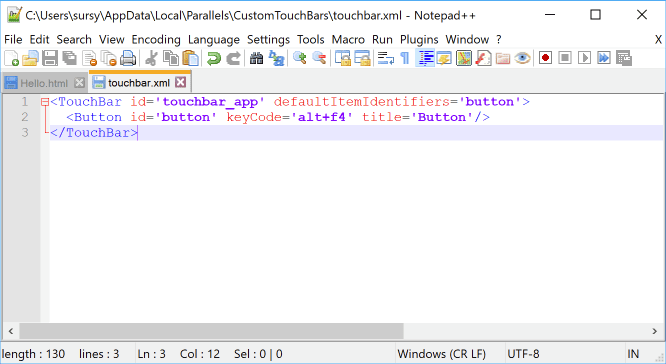Click Save Current Recorded Macro icon
This screenshot has height=364, width=666.
click(x=624, y=58)
